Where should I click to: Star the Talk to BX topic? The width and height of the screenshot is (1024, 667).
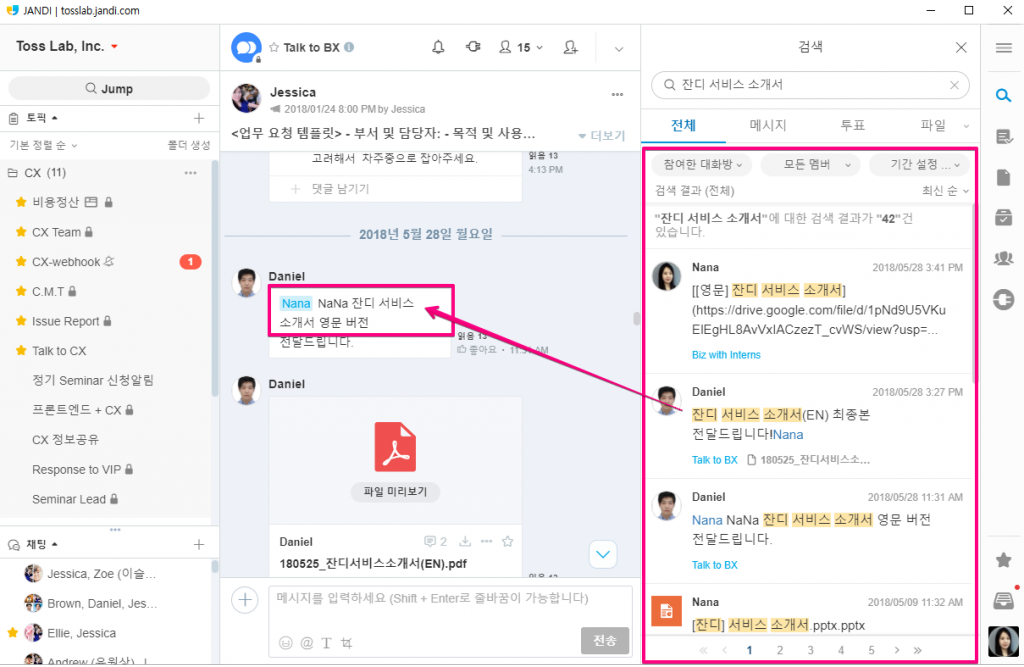click(x=273, y=47)
